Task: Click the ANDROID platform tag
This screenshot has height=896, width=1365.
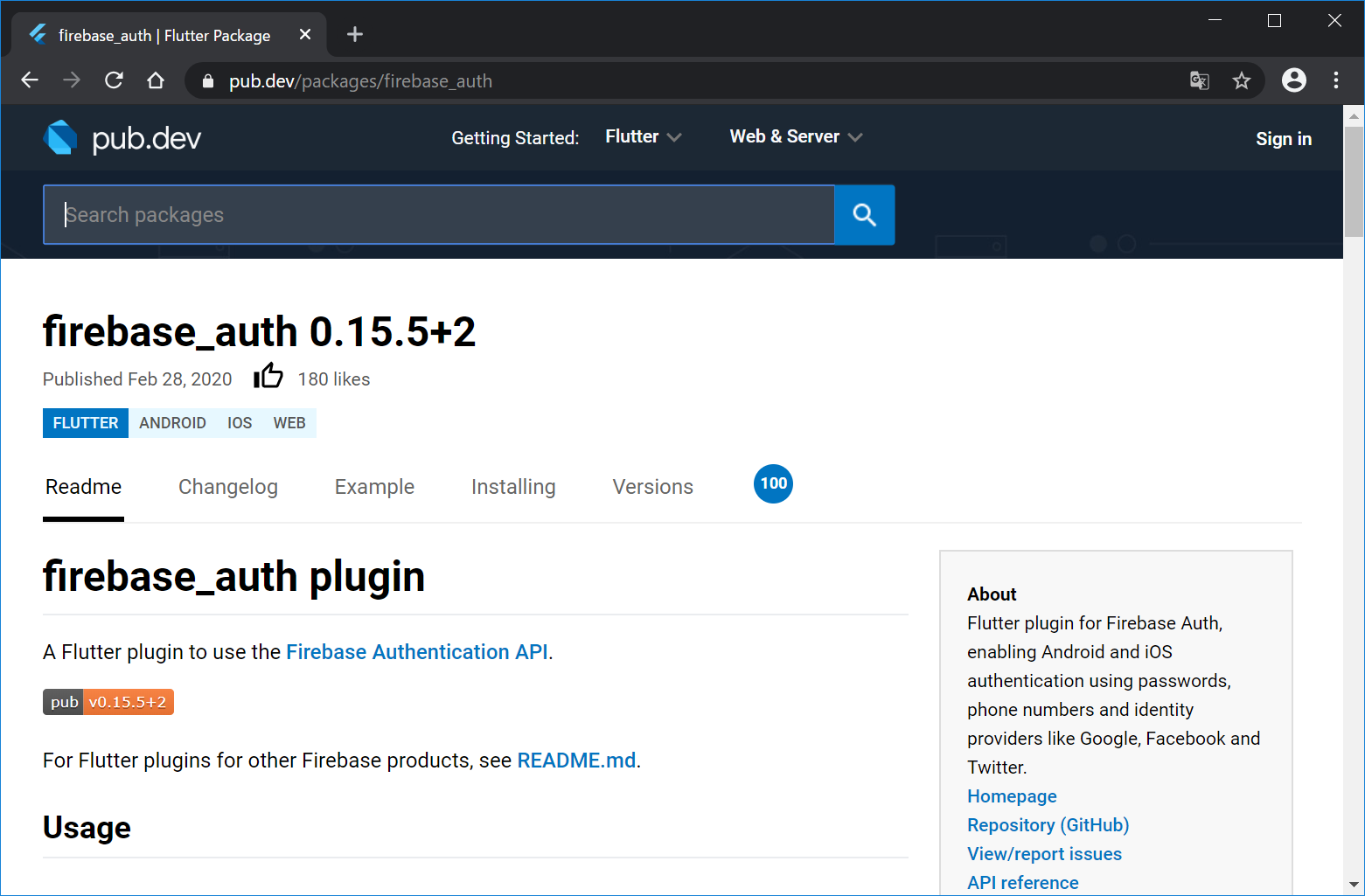Action: (172, 423)
